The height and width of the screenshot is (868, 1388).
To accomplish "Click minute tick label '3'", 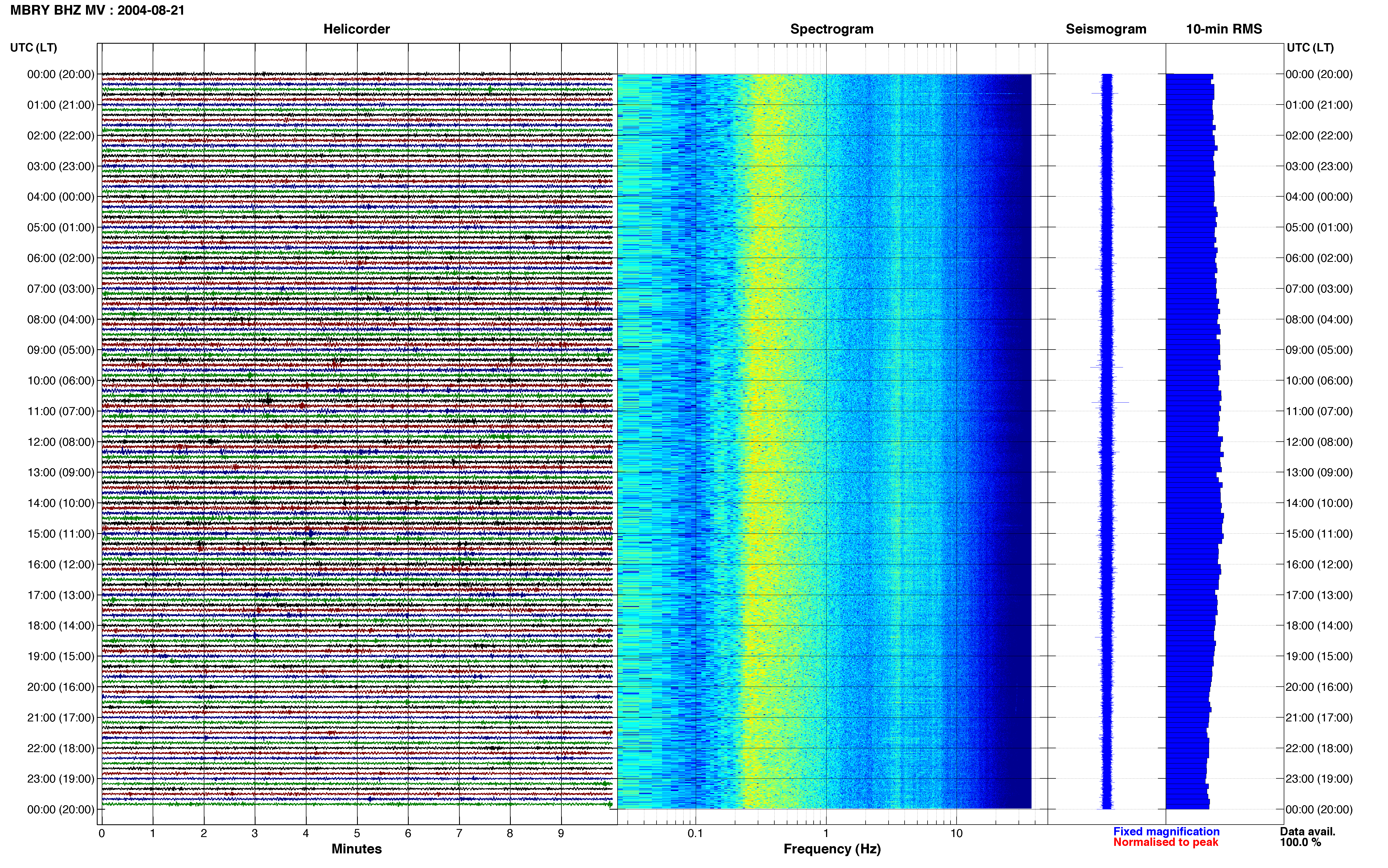I will click(255, 833).
